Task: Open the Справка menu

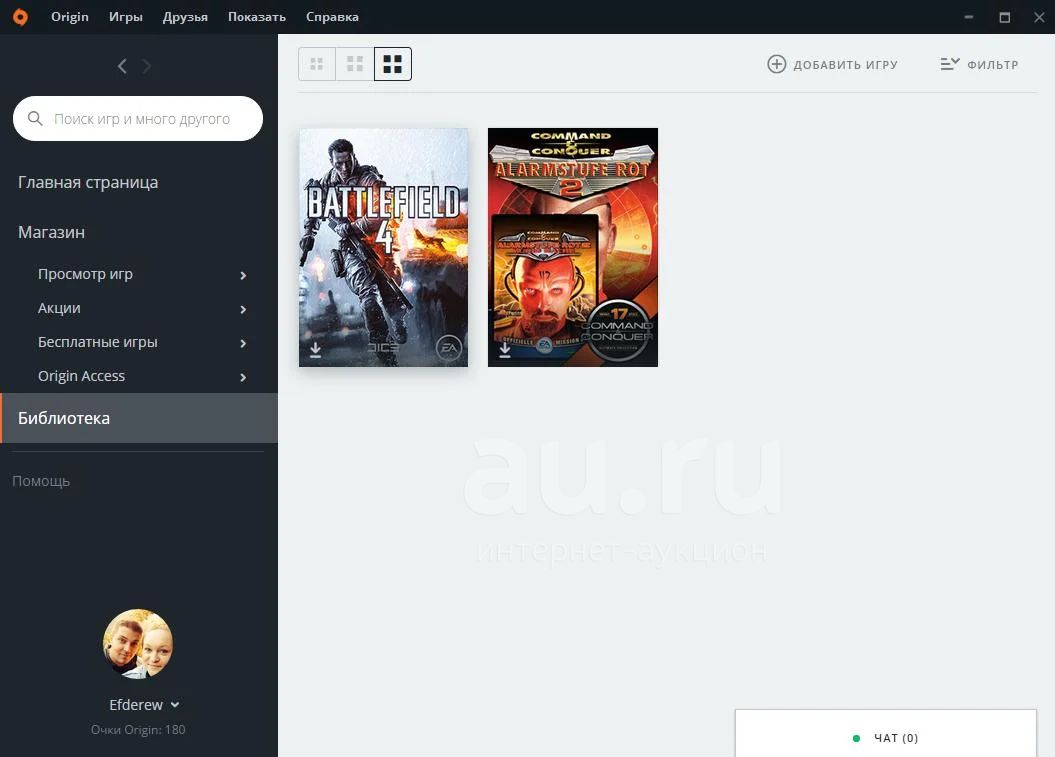Action: 332,17
